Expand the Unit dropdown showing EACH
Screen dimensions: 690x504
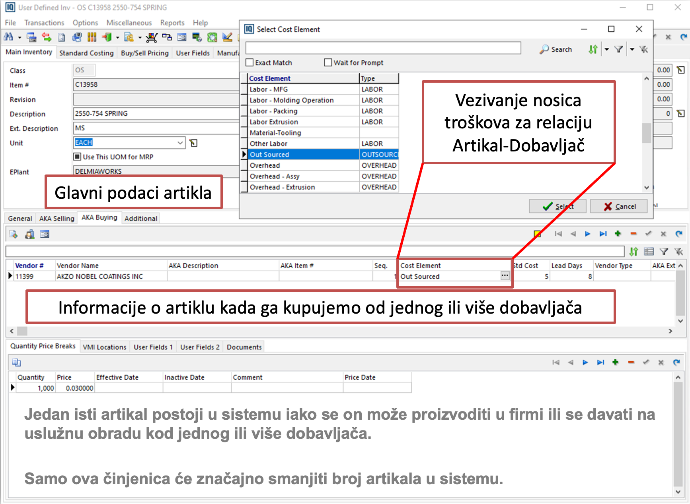pyautogui.click(x=180, y=143)
